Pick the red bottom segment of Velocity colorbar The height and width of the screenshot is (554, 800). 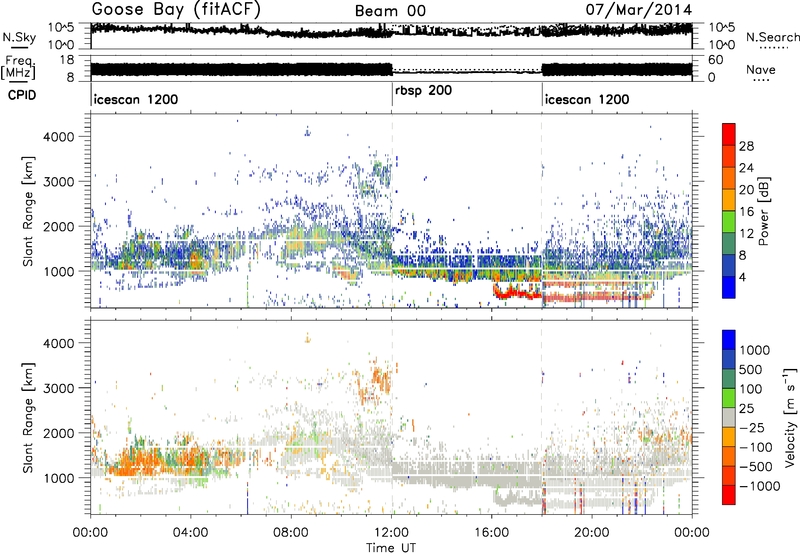729,495
